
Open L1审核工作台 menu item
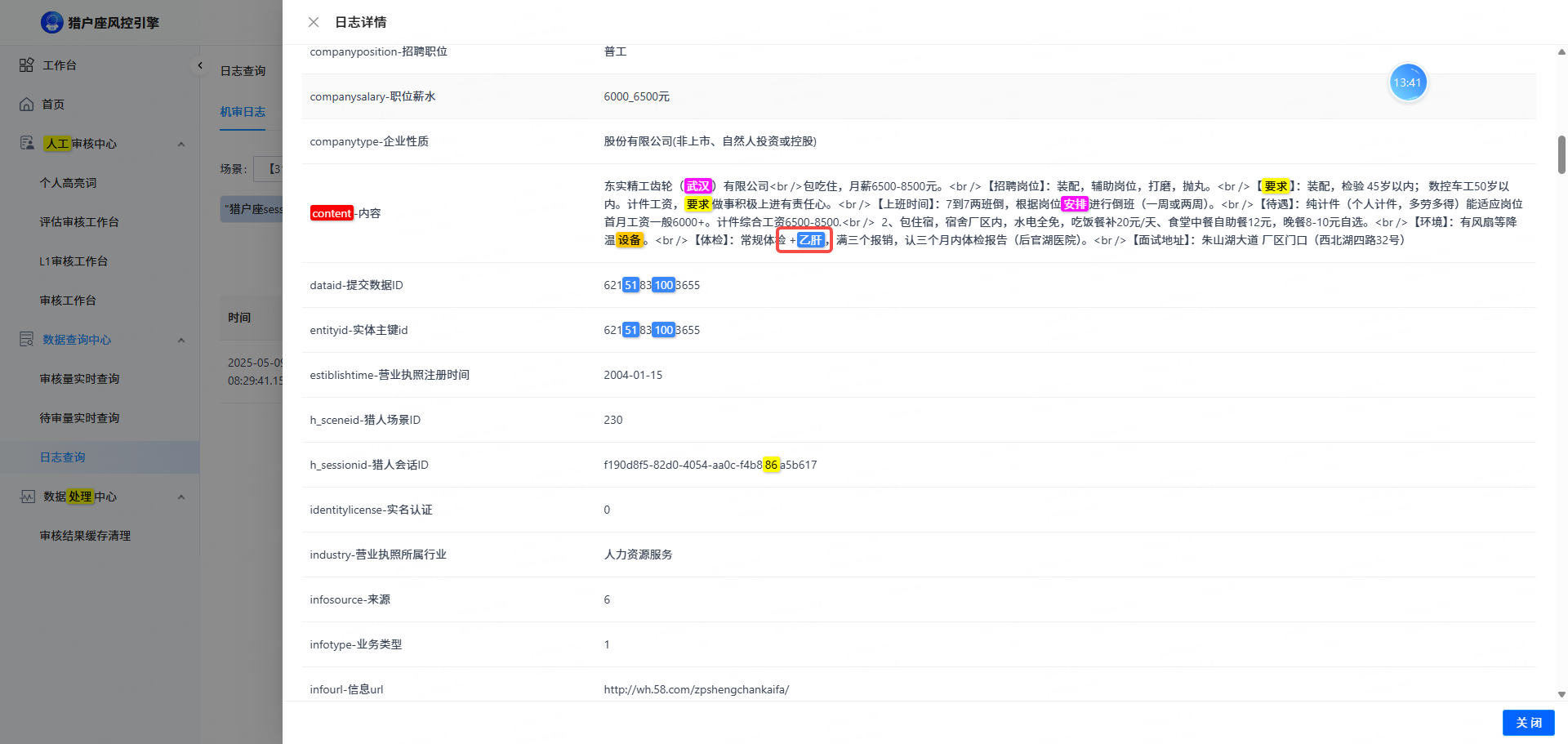[73, 261]
